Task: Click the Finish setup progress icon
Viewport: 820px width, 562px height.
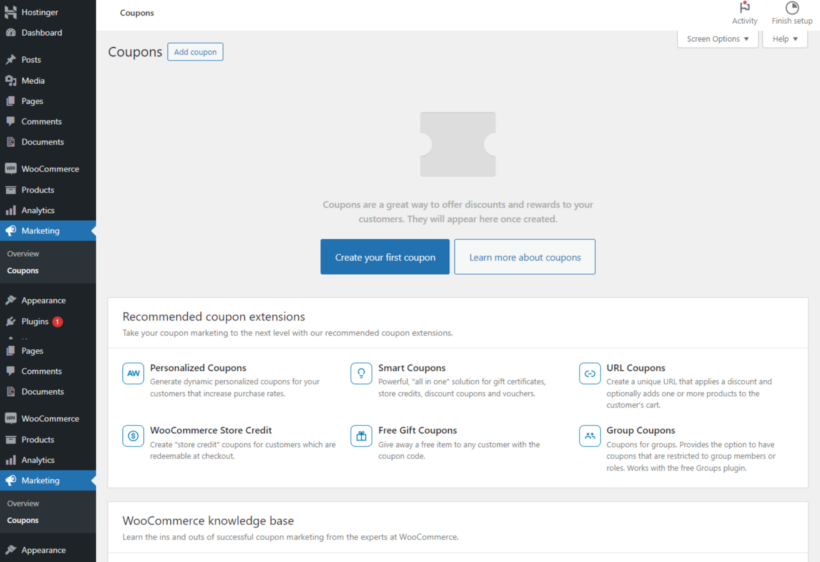Action: pyautogui.click(x=791, y=8)
